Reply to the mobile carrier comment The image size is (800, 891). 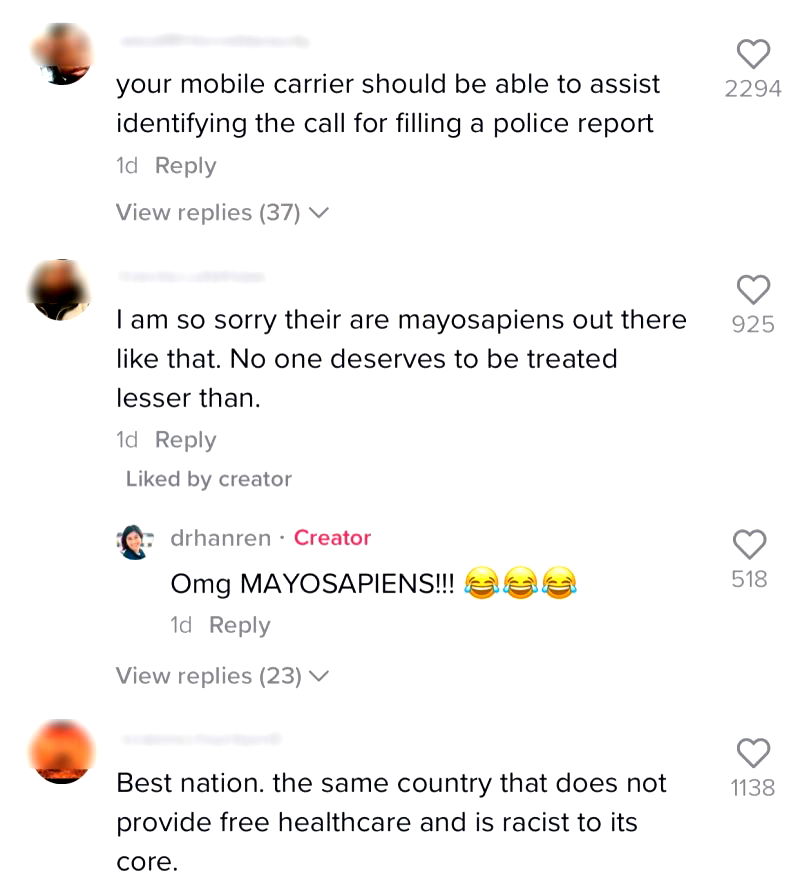click(x=185, y=166)
